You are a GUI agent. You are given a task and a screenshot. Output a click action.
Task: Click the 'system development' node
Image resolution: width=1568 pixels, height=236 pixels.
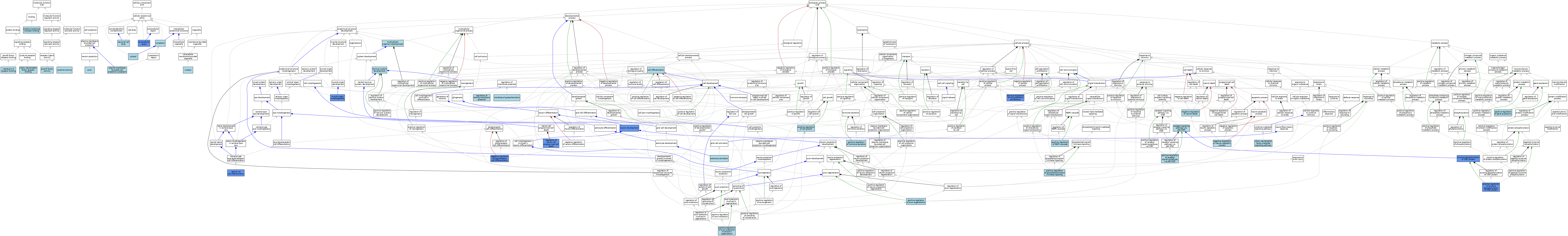point(366,57)
